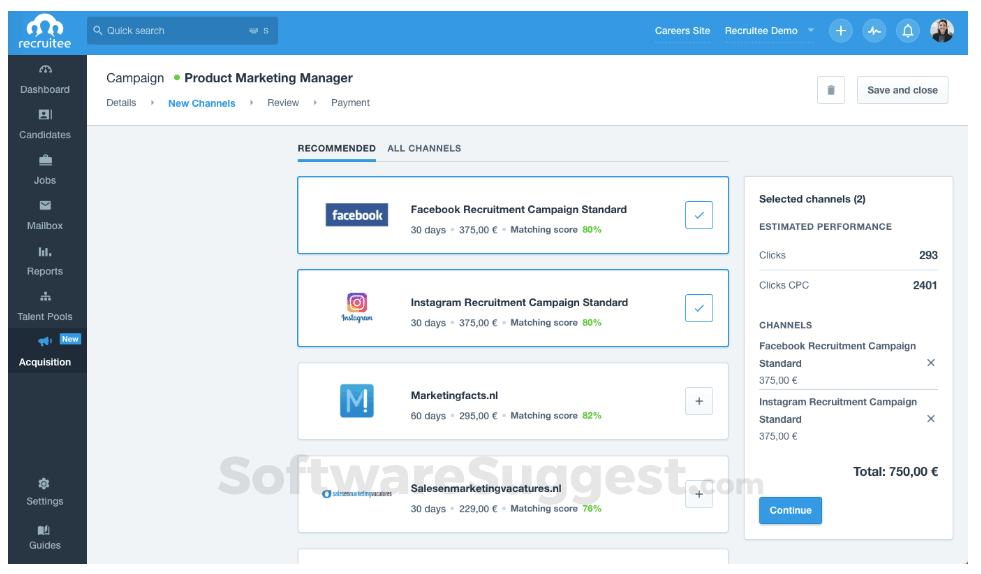Click Facebook Recruitment Campaign Standard title
Viewport: 981px width, 574px height.
click(x=519, y=210)
